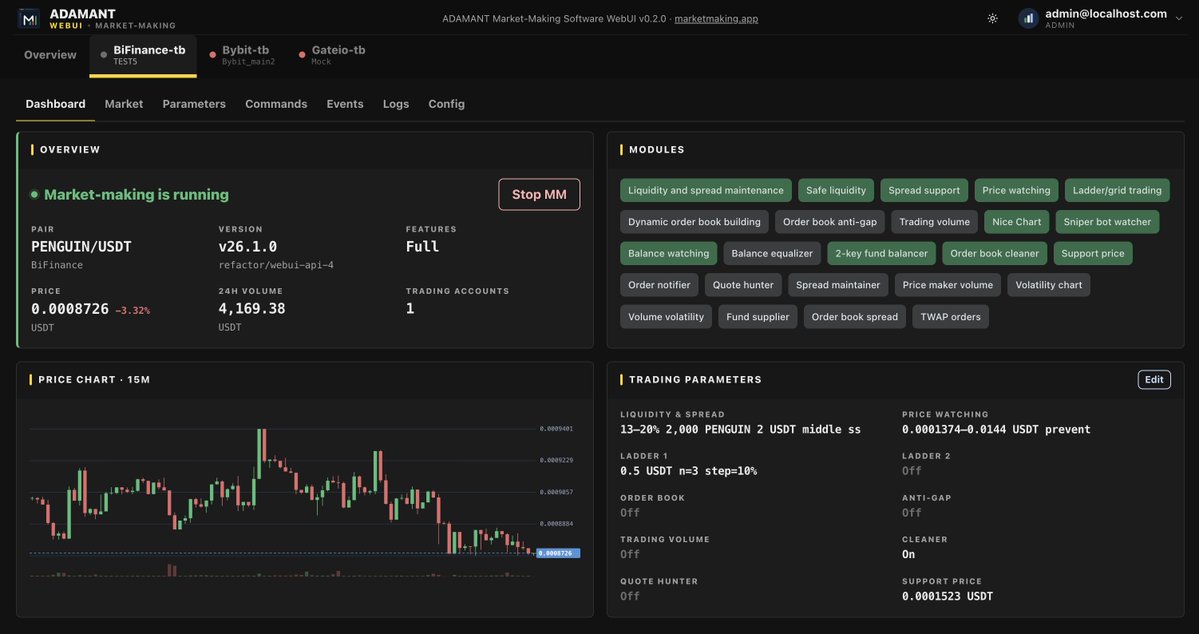Image resolution: width=1199 pixels, height=634 pixels.
Task: Click the ADAMANT logo icon
Action: click(29, 18)
